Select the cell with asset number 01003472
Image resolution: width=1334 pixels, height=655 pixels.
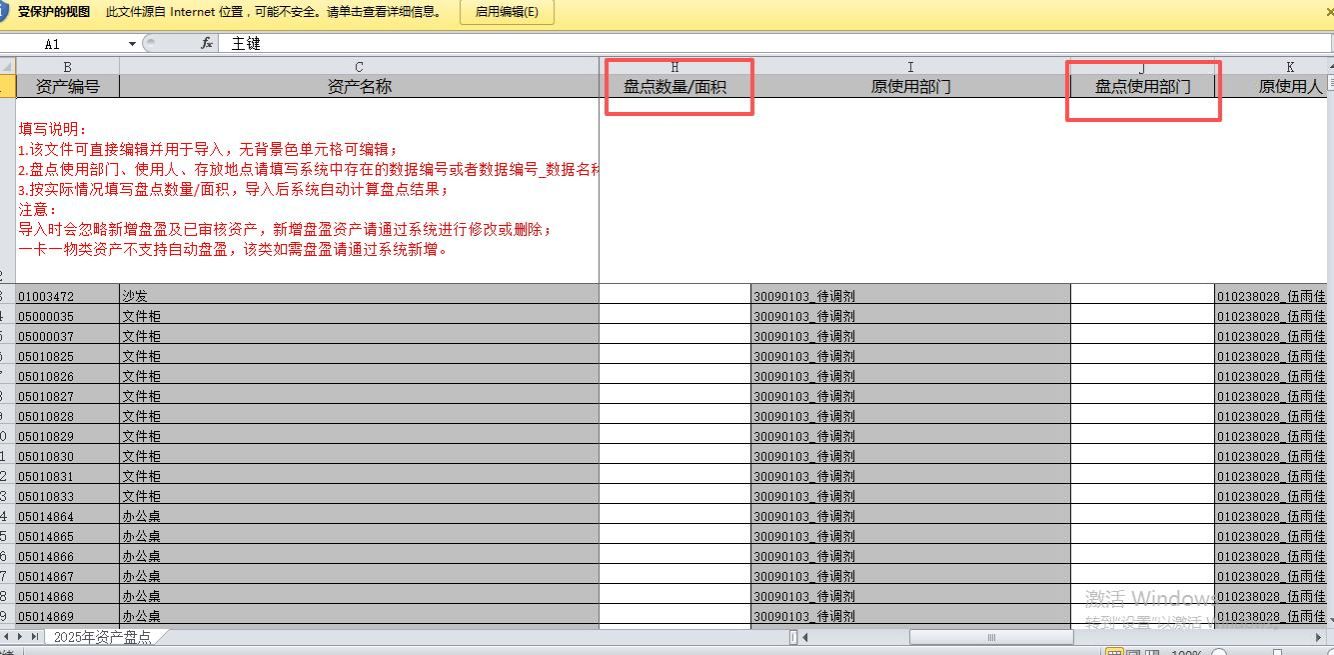click(67, 296)
